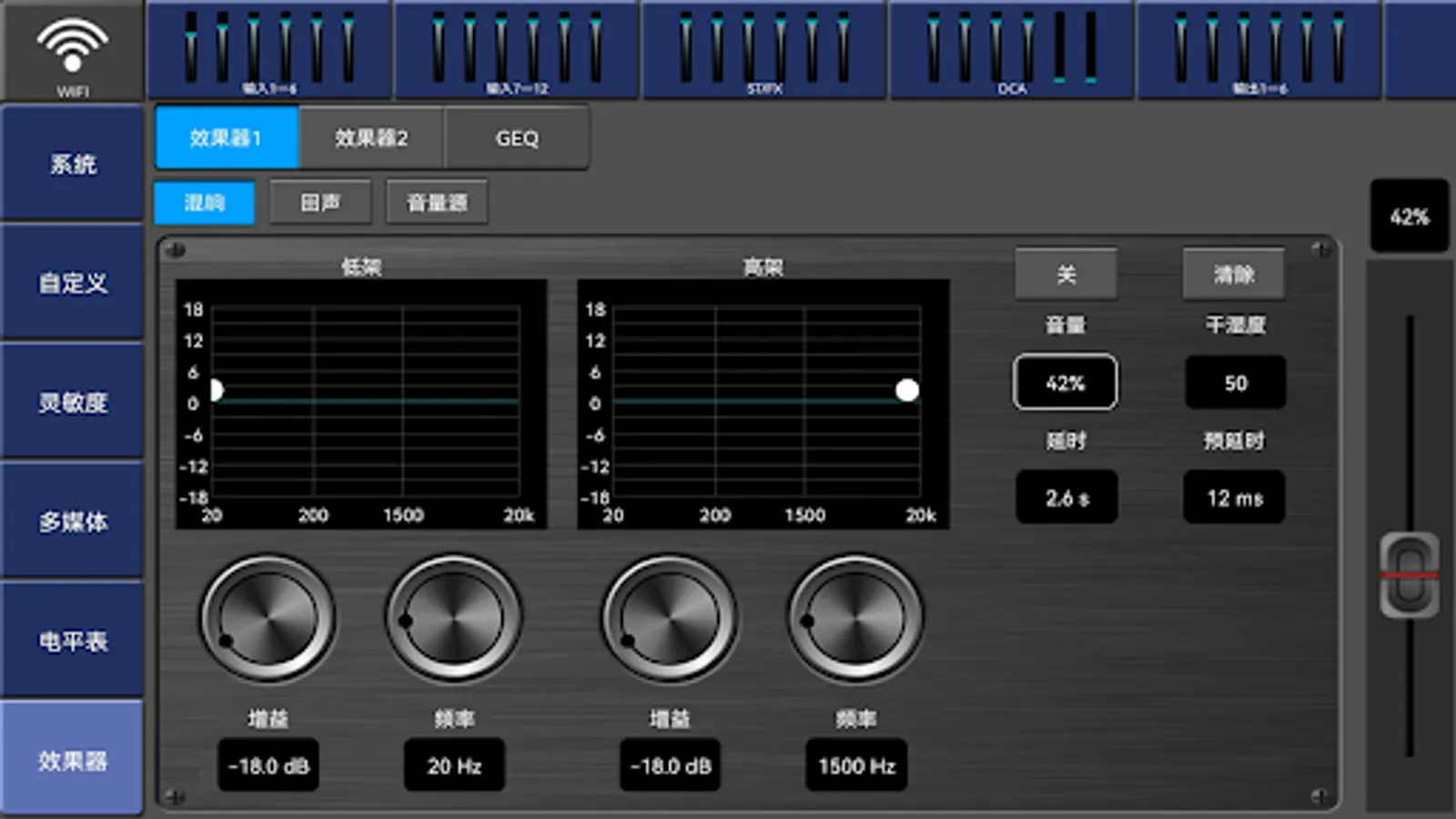Select the 20 Hz frequency field
The width and height of the screenshot is (1456, 819).
(x=454, y=765)
